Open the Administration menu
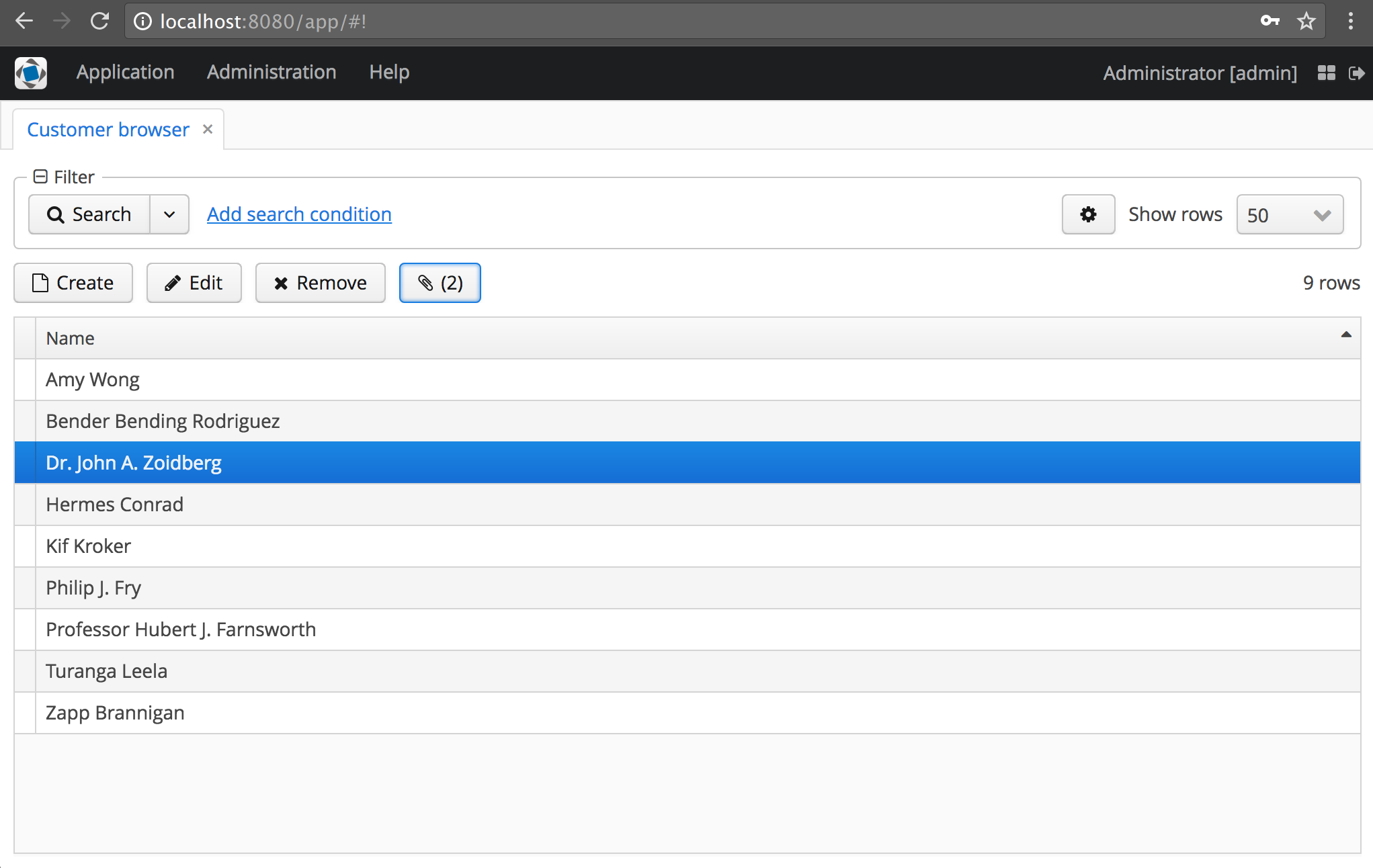This screenshot has height=868, width=1373. (272, 72)
